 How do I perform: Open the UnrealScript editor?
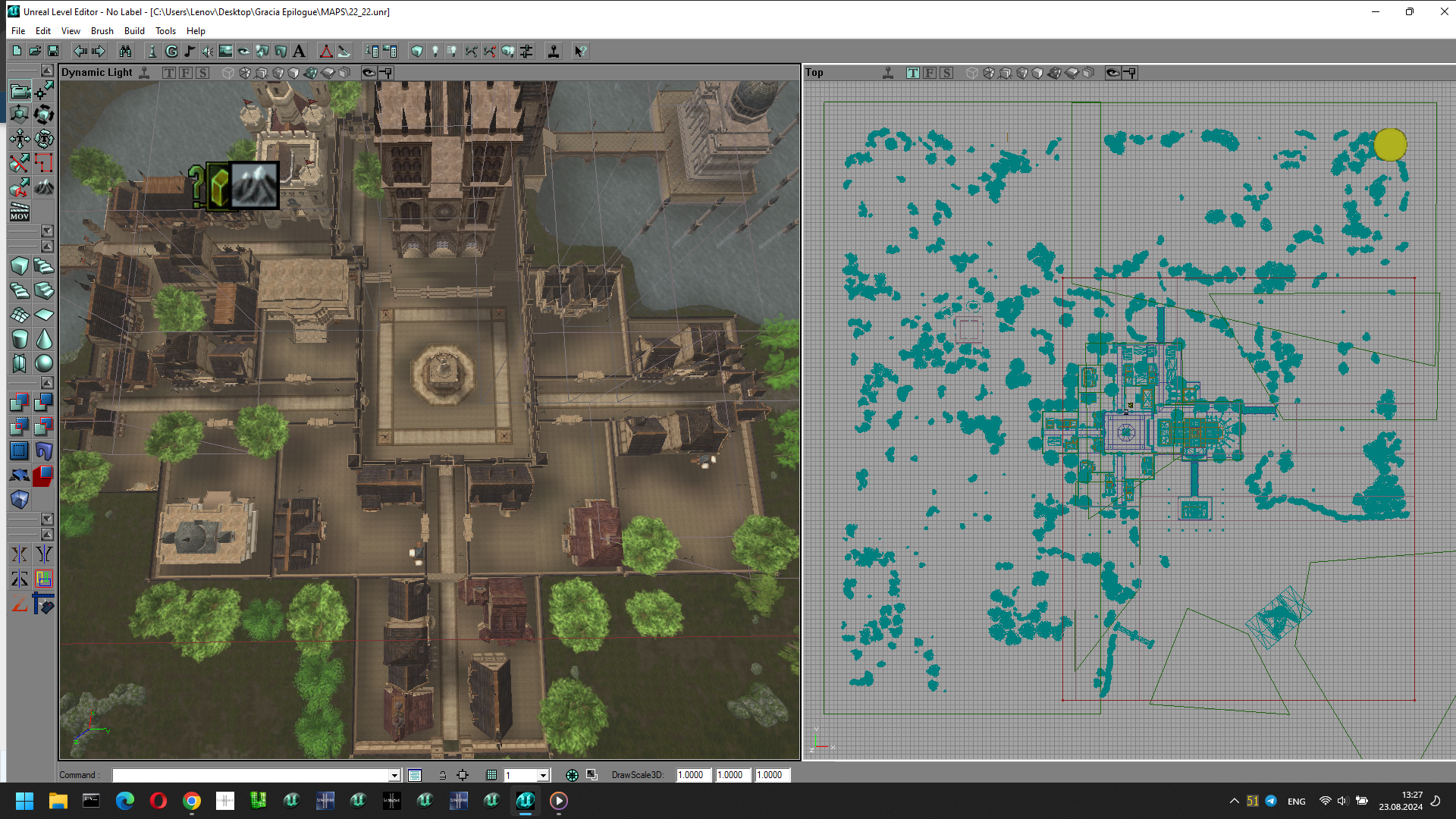344,51
